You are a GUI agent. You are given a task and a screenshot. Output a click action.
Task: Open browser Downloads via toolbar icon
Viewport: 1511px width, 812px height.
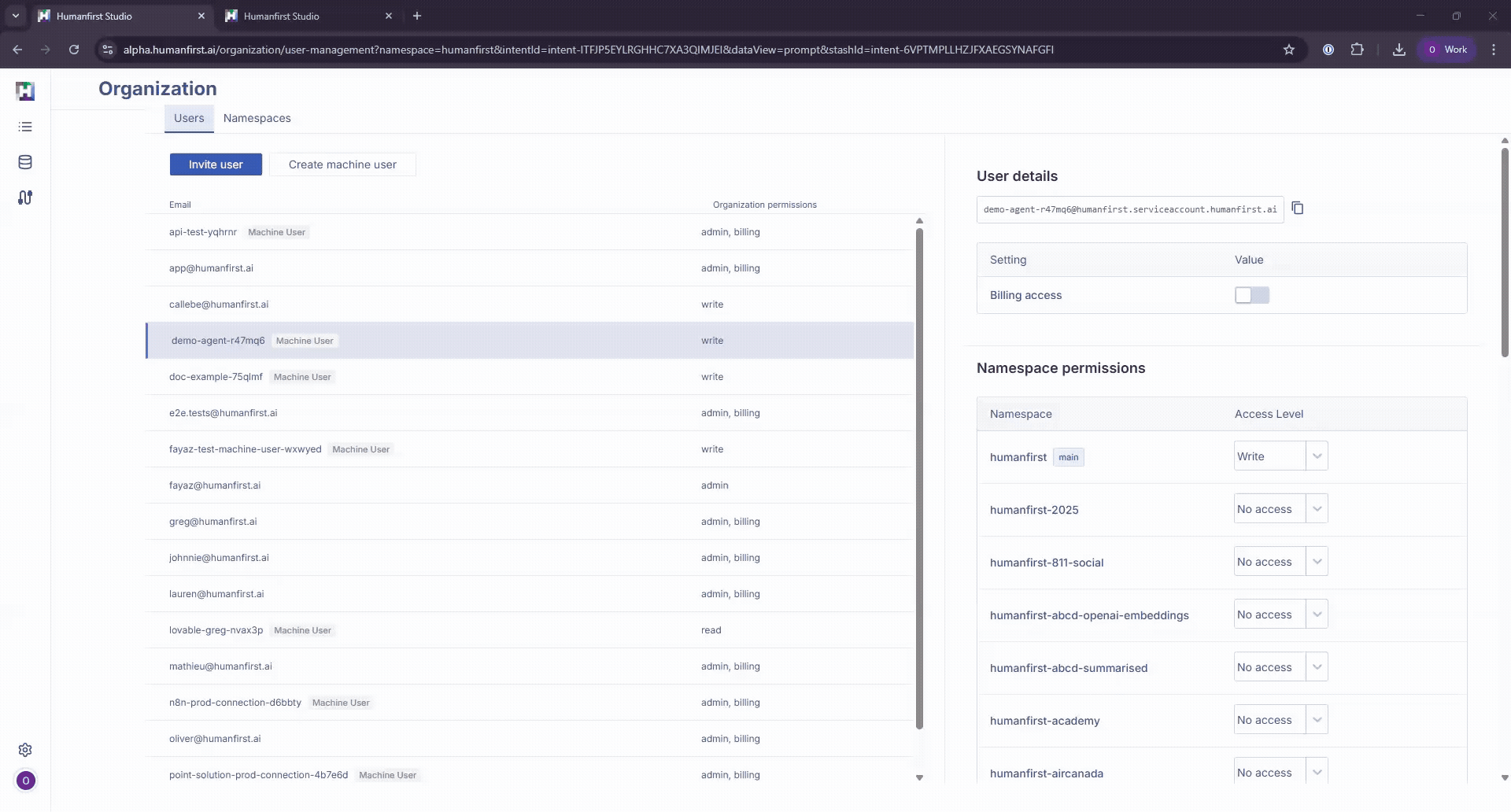pyautogui.click(x=1398, y=49)
